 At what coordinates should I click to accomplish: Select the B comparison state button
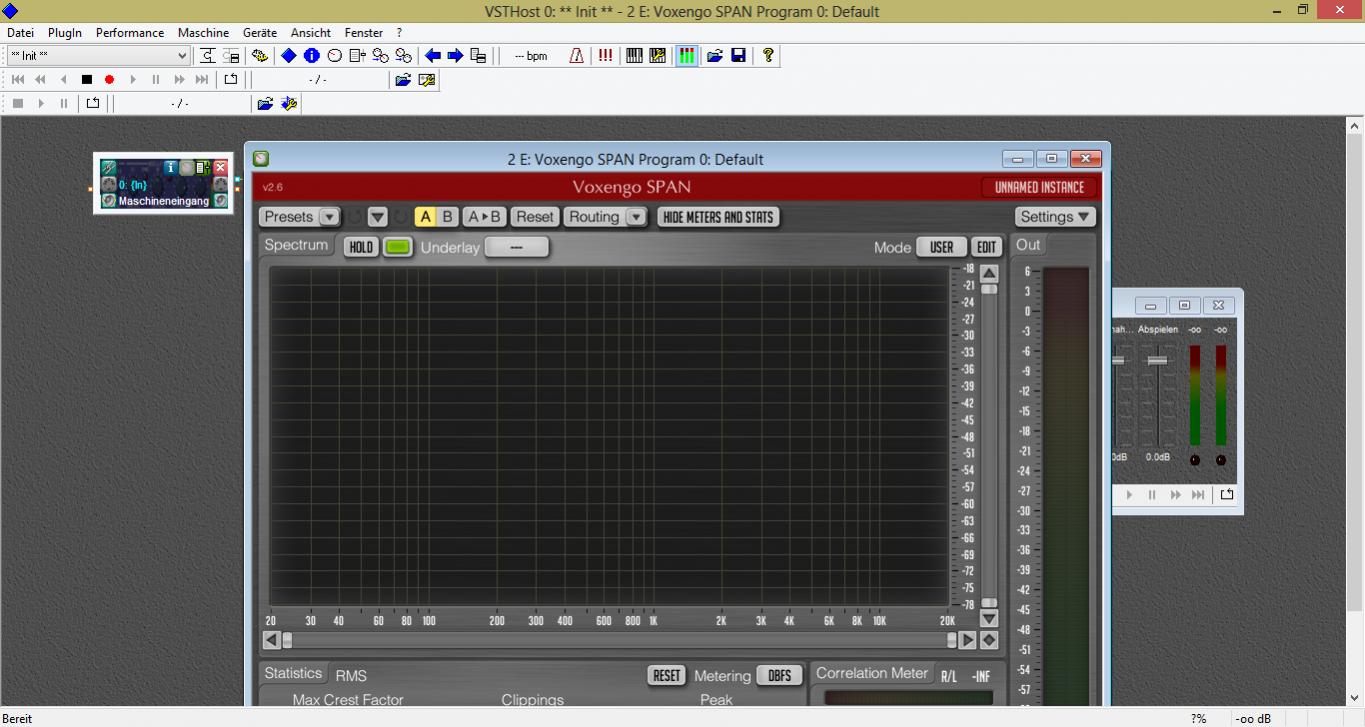pos(447,217)
